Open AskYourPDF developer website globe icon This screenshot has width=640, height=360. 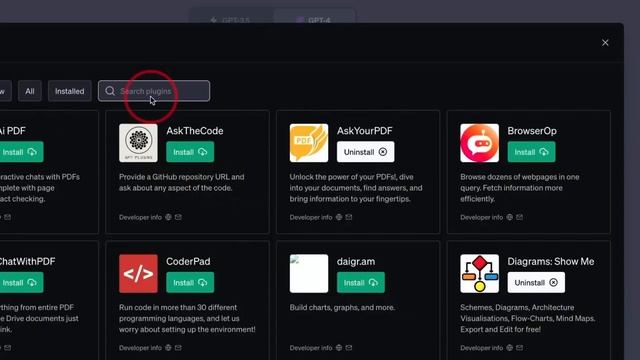pyautogui.click(x=339, y=217)
